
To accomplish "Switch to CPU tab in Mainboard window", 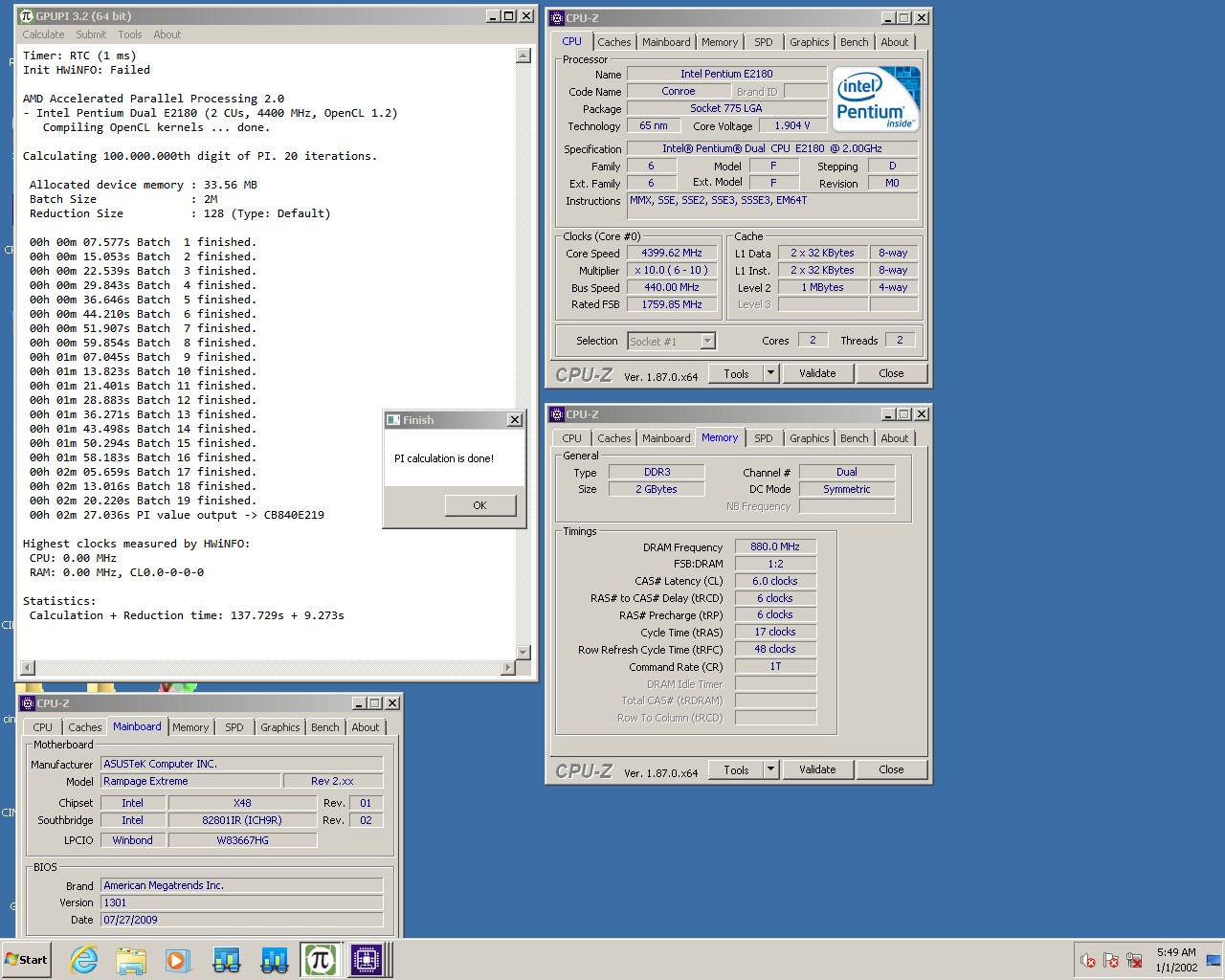I will click(43, 727).
